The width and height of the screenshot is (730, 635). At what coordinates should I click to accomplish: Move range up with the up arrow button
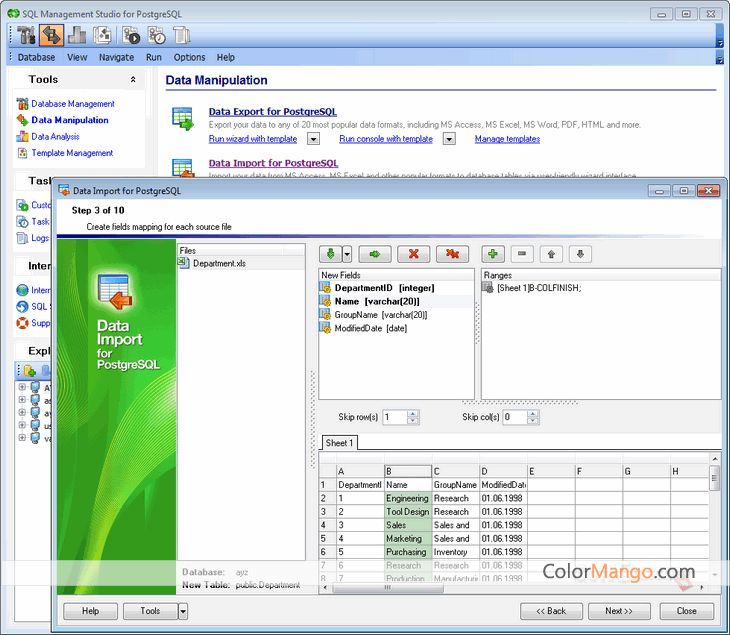pyautogui.click(x=551, y=254)
